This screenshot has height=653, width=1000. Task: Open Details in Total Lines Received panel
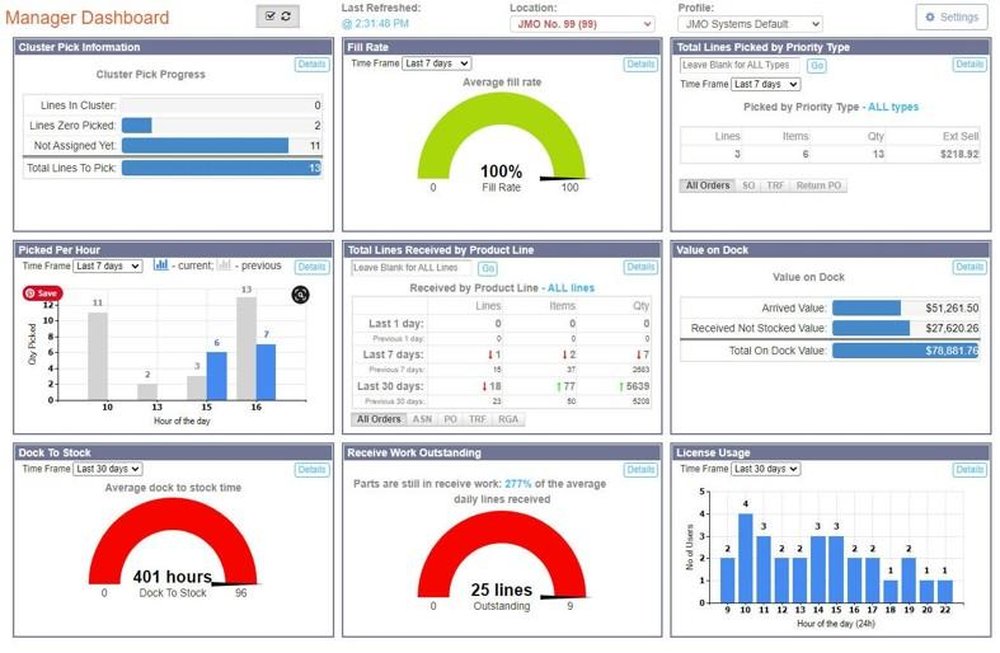tap(641, 267)
